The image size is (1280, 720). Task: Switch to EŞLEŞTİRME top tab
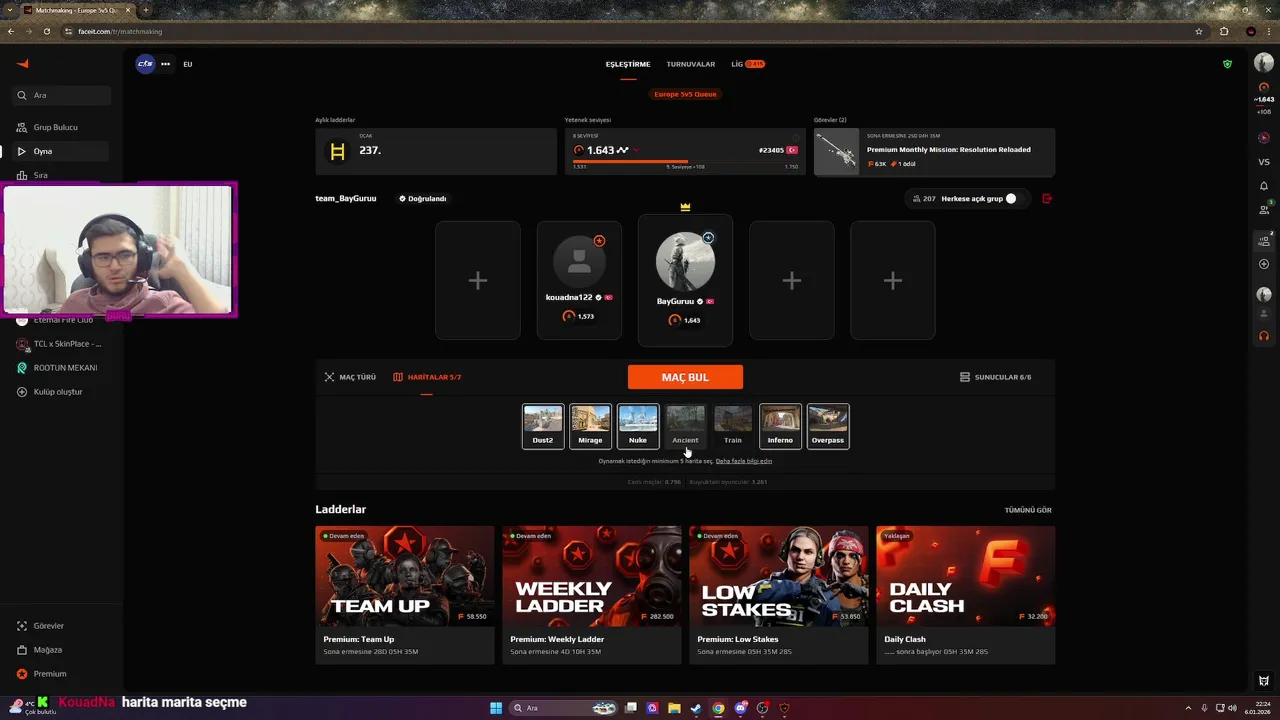point(628,64)
